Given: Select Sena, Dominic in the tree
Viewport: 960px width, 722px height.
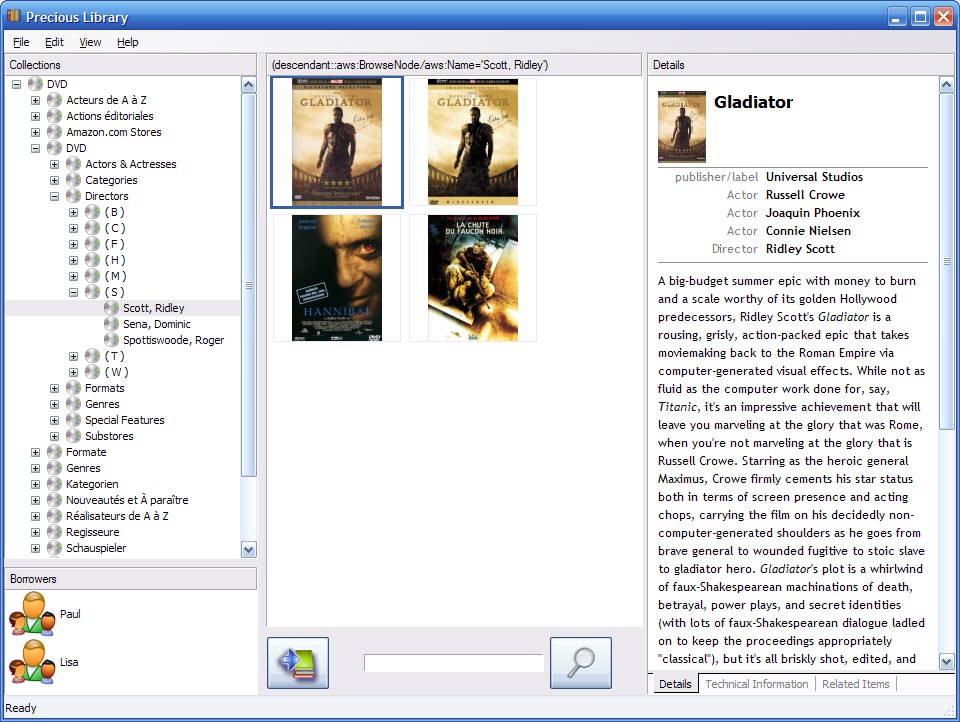Looking at the screenshot, I should point(157,323).
